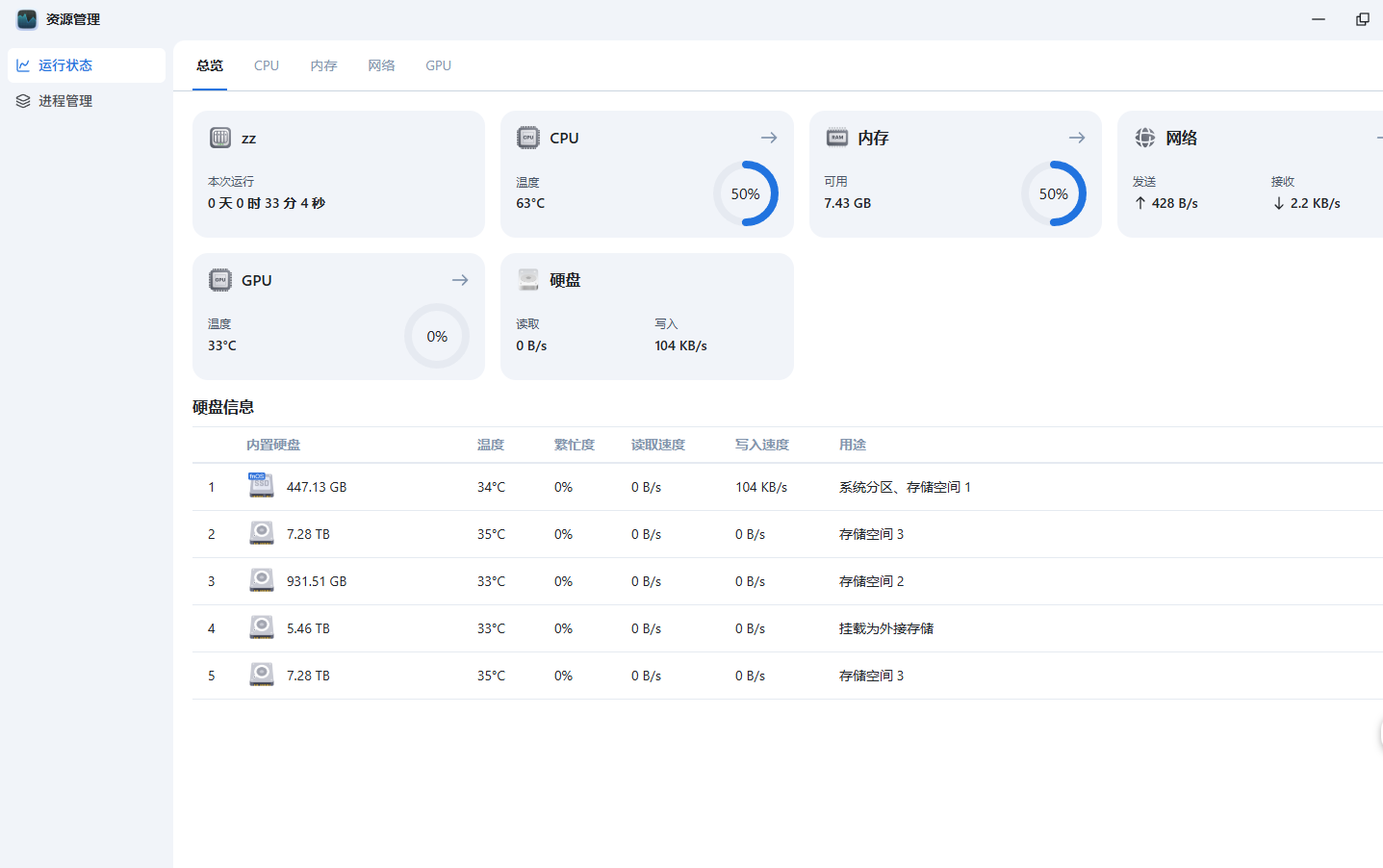Image resolution: width=1383 pixels, height=868 pixels.
Task: Click the zz device icon
Action: [220, 138]
